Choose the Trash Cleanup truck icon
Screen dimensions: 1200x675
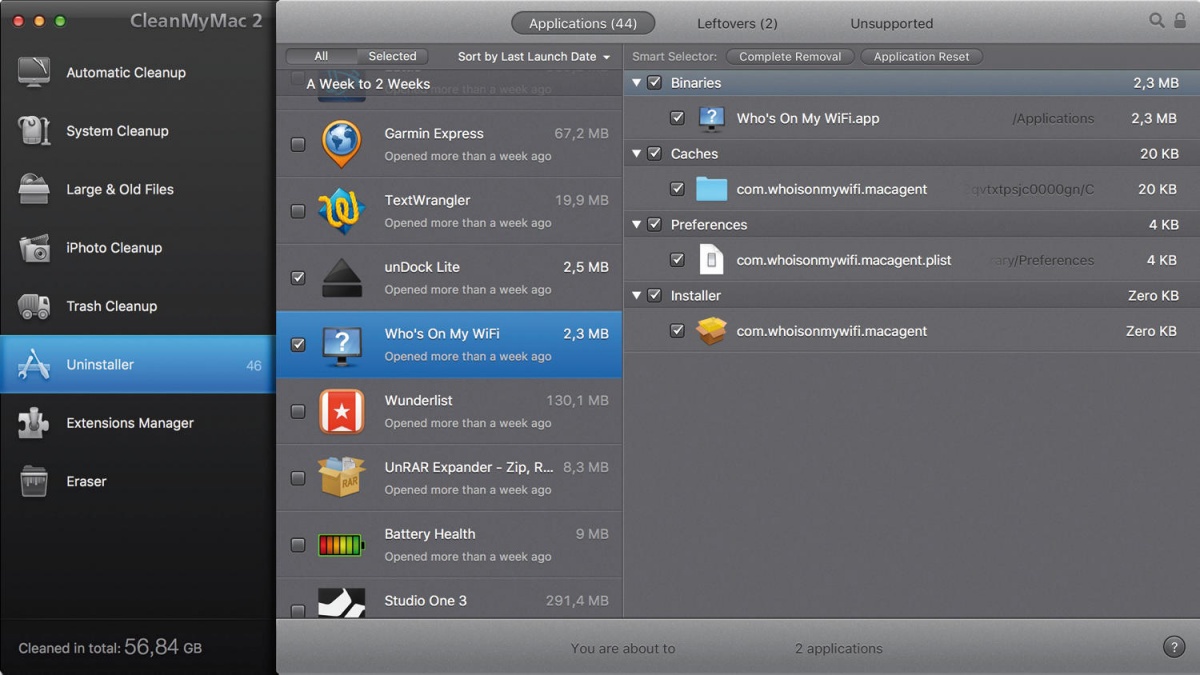pos(34,306)
